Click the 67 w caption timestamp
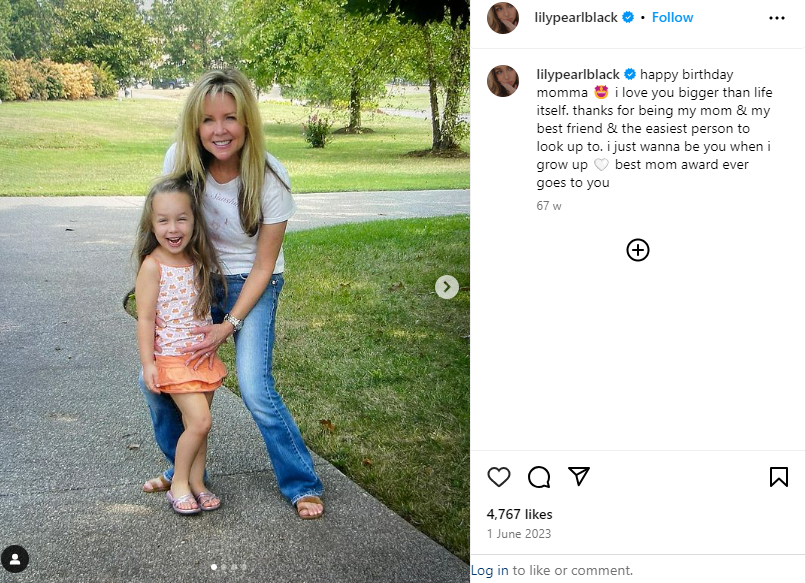Image resolution: width=806 pixels, height=583 pixels. [549, 205]
